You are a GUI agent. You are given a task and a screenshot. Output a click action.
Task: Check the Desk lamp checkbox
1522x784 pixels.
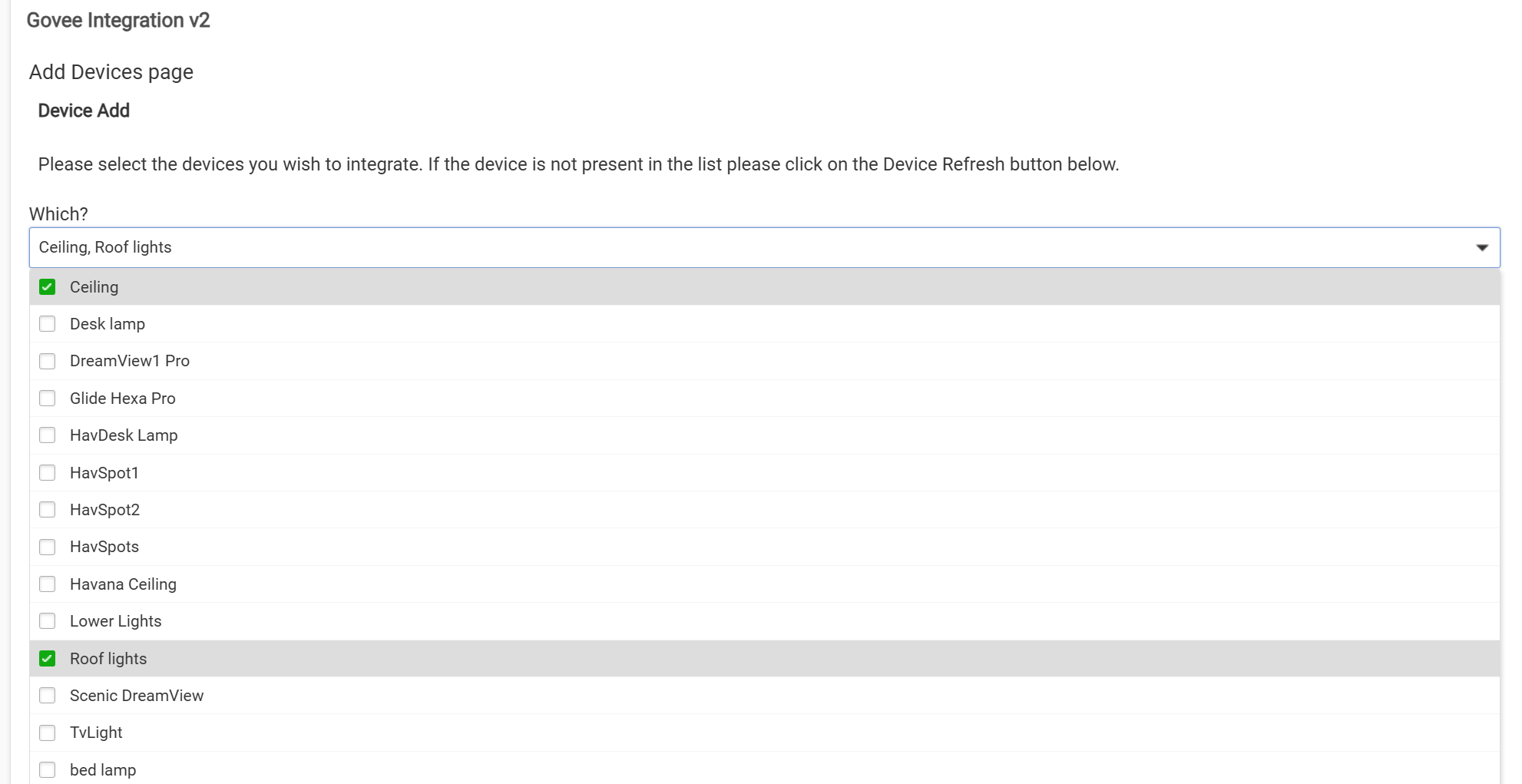pos(48,324)
